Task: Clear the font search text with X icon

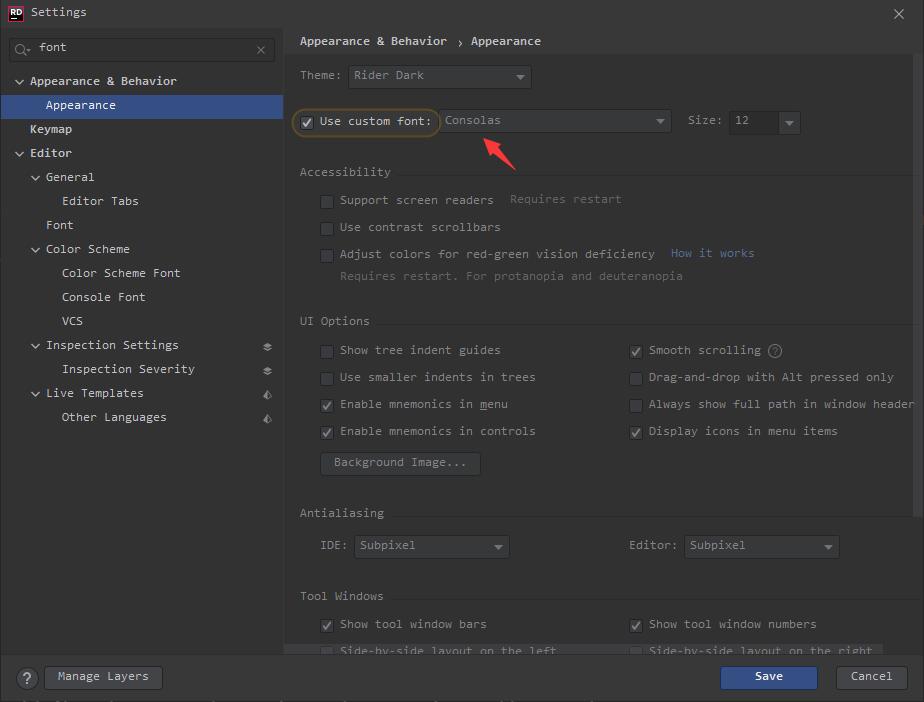Action: 261,49
